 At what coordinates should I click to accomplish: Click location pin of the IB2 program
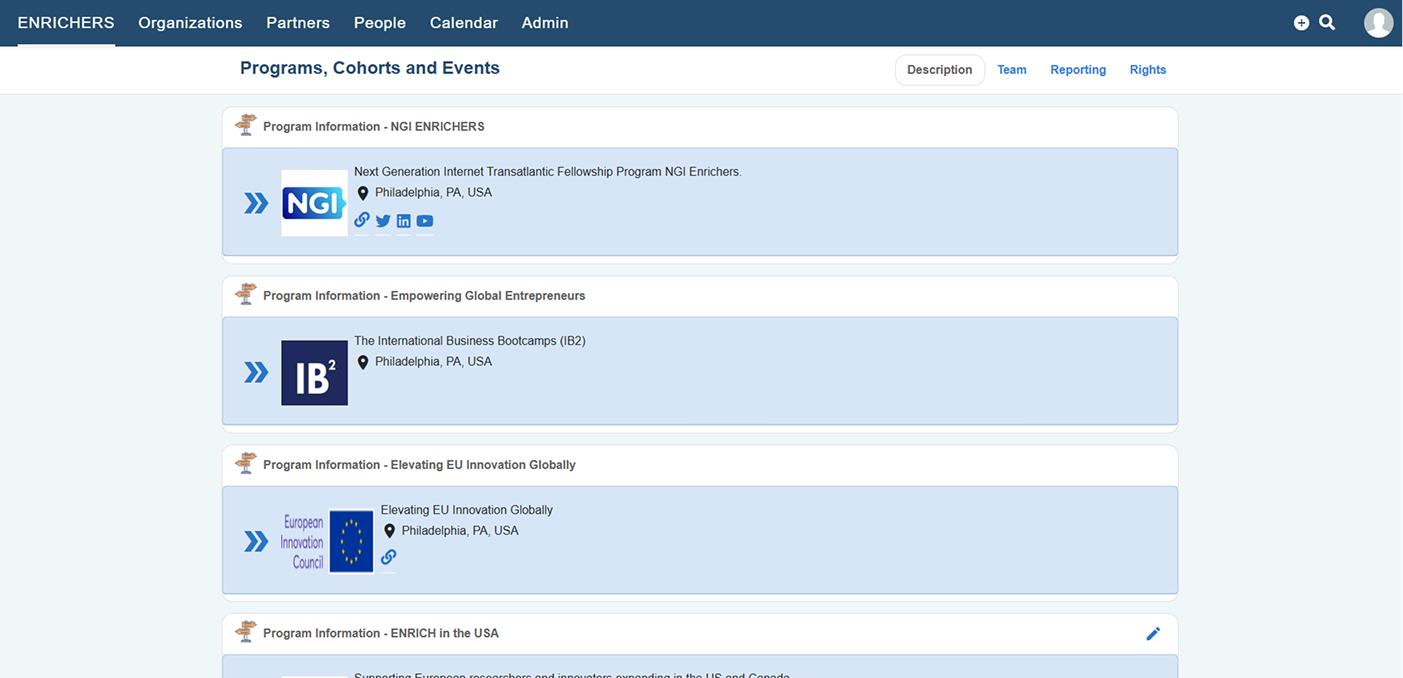pyautogui.click(x=363, y=362)
